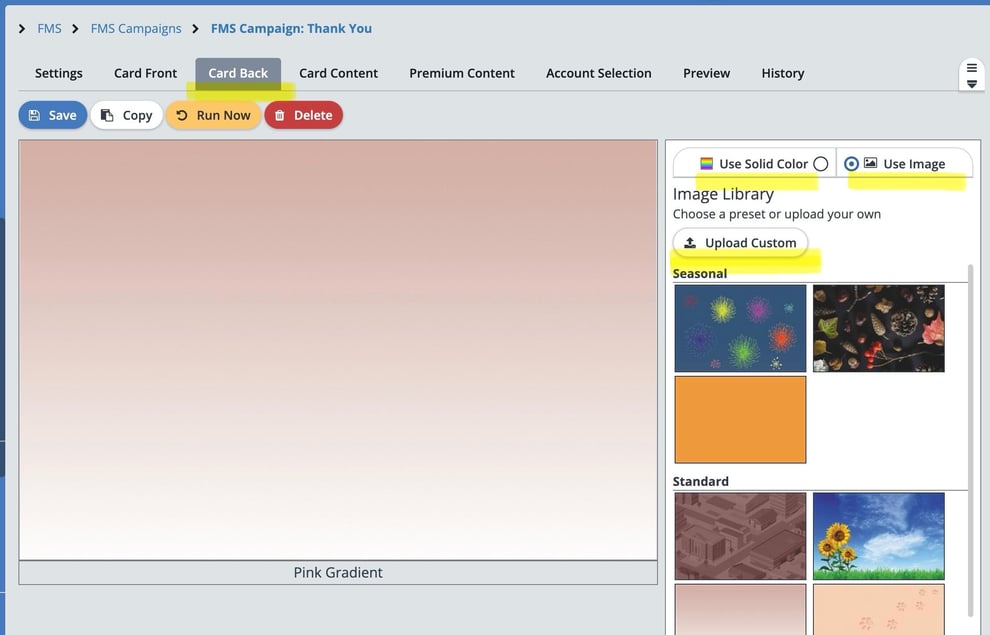990x635 pixels.
Task: Navigate to FMS Campaigns breadcrumb
Action: click(x=136, y=28)
